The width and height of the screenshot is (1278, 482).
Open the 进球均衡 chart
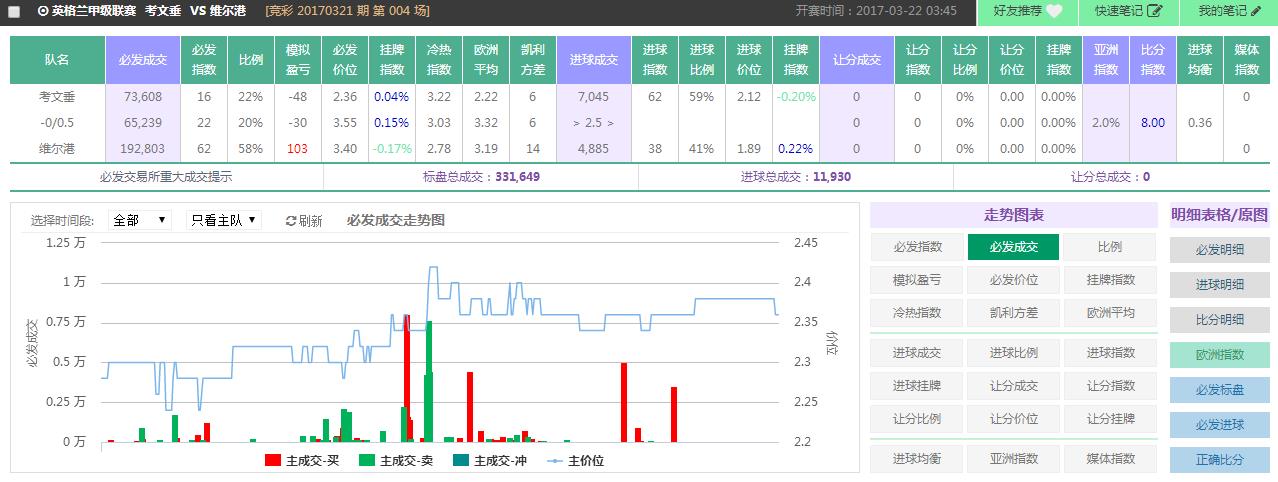(918, 459)
